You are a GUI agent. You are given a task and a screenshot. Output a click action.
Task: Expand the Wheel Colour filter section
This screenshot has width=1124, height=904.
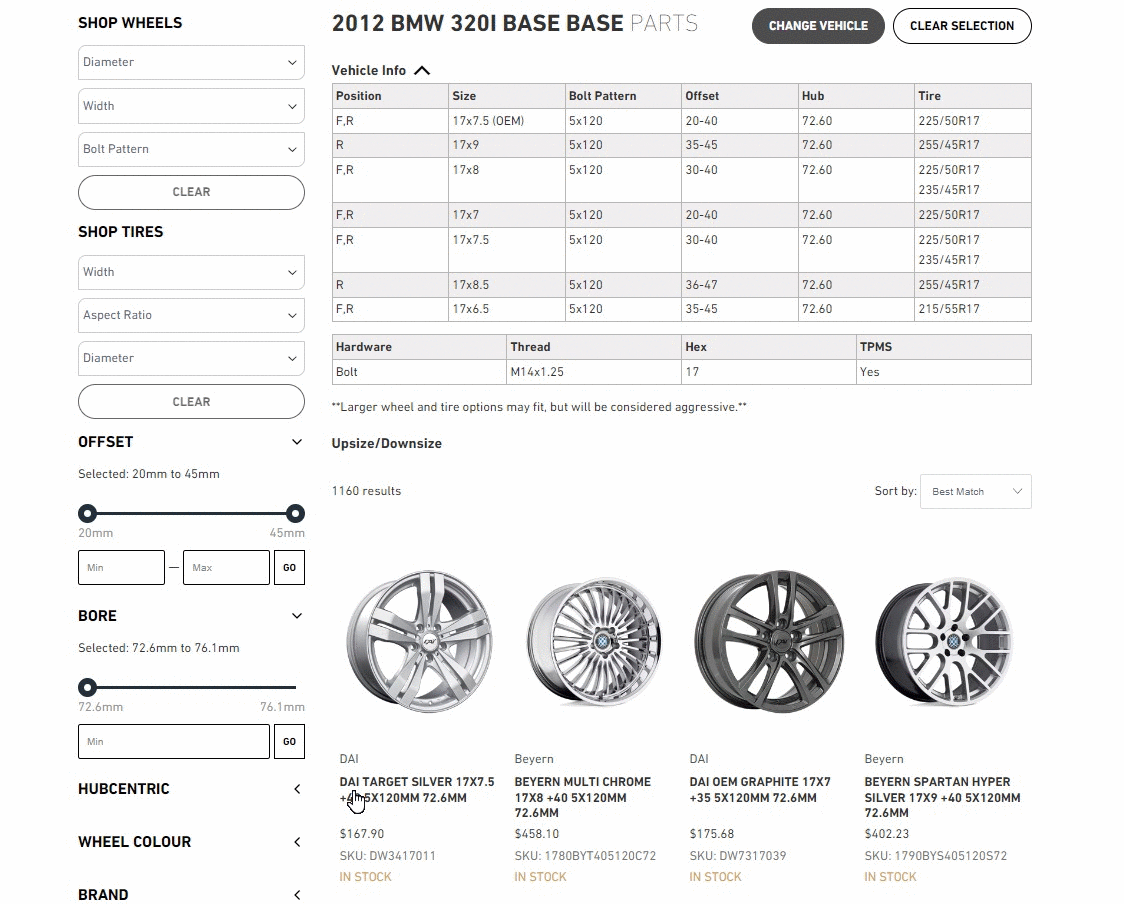(191, 842)
